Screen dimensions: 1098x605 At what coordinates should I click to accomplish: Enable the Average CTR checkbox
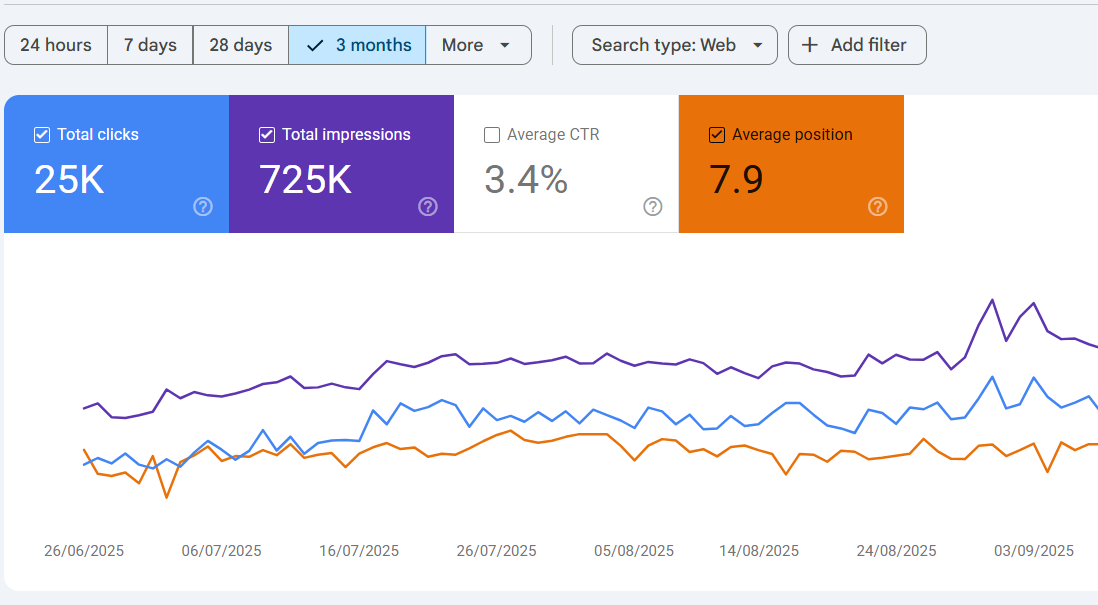pyautogui.click(x=492, y=135)
